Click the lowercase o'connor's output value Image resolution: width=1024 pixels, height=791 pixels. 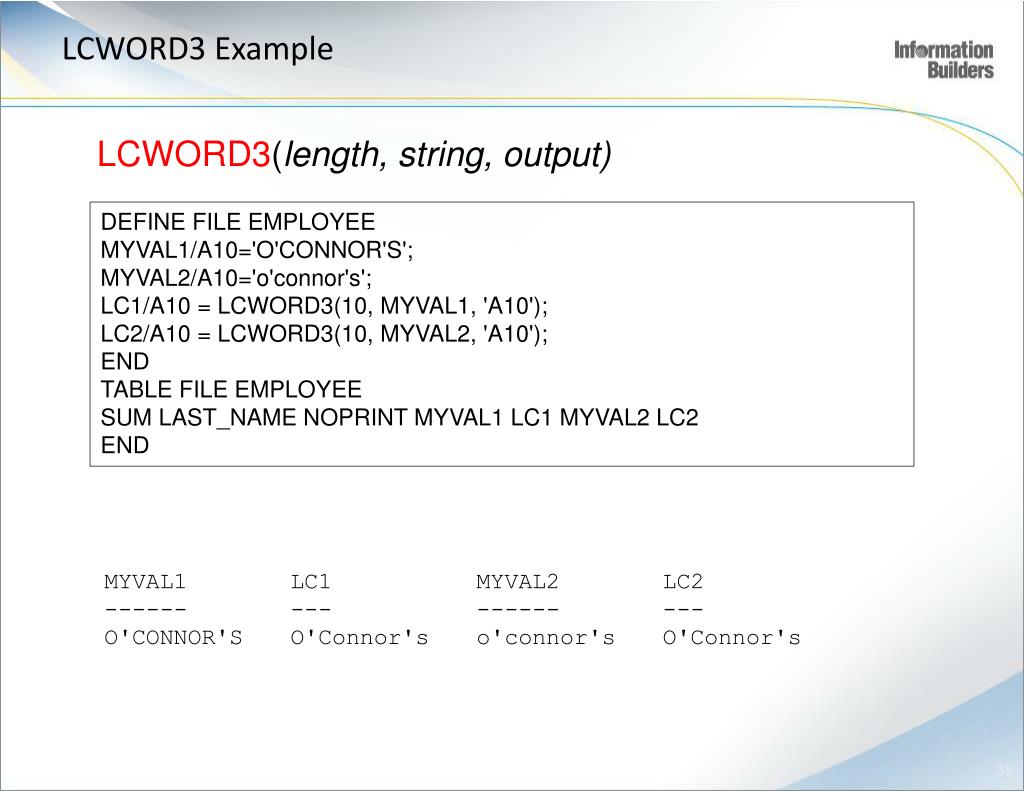coord(545,638)
